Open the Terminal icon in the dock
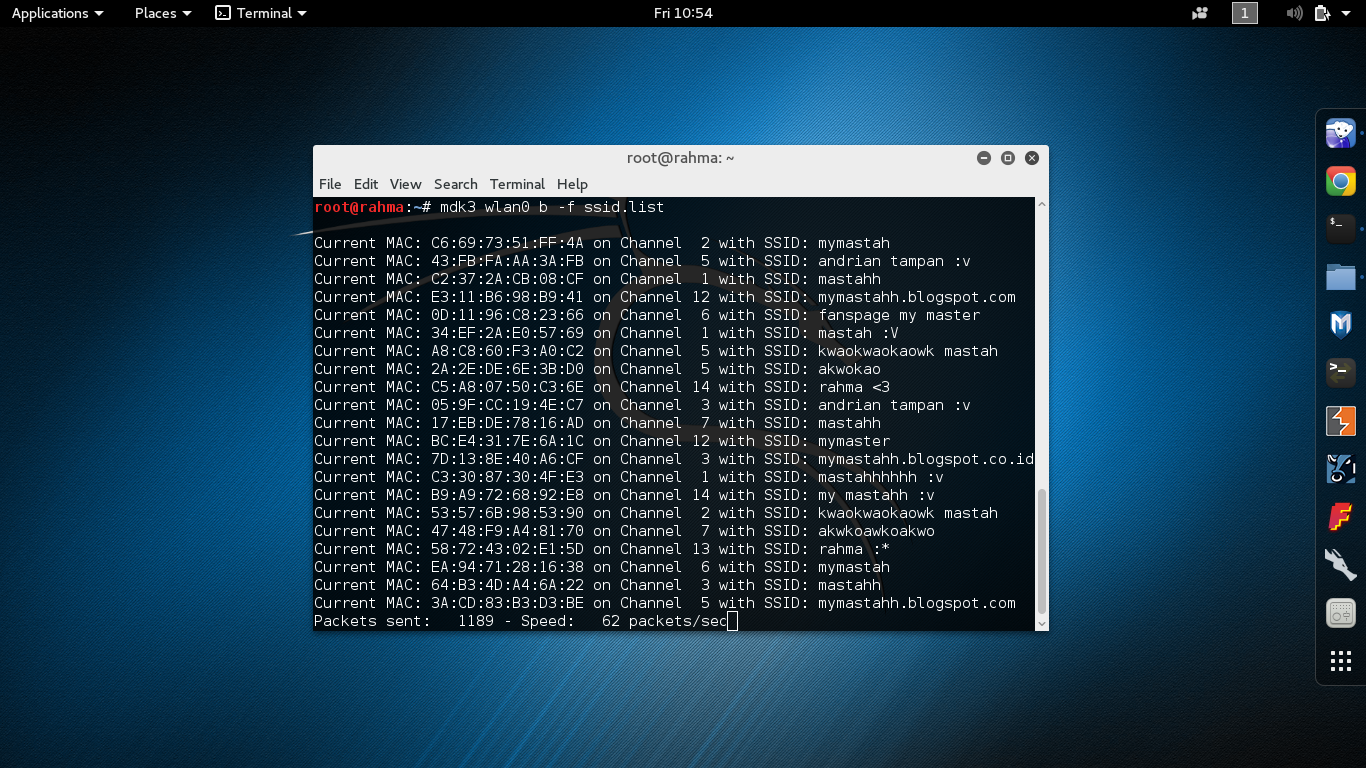Viewport: 1366px width, 768px height. (1340, 229)
